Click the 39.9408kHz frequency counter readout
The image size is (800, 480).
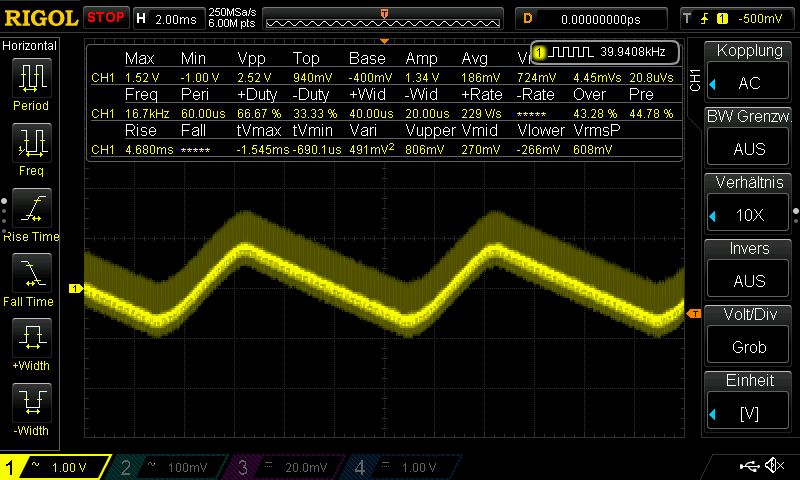606,51
